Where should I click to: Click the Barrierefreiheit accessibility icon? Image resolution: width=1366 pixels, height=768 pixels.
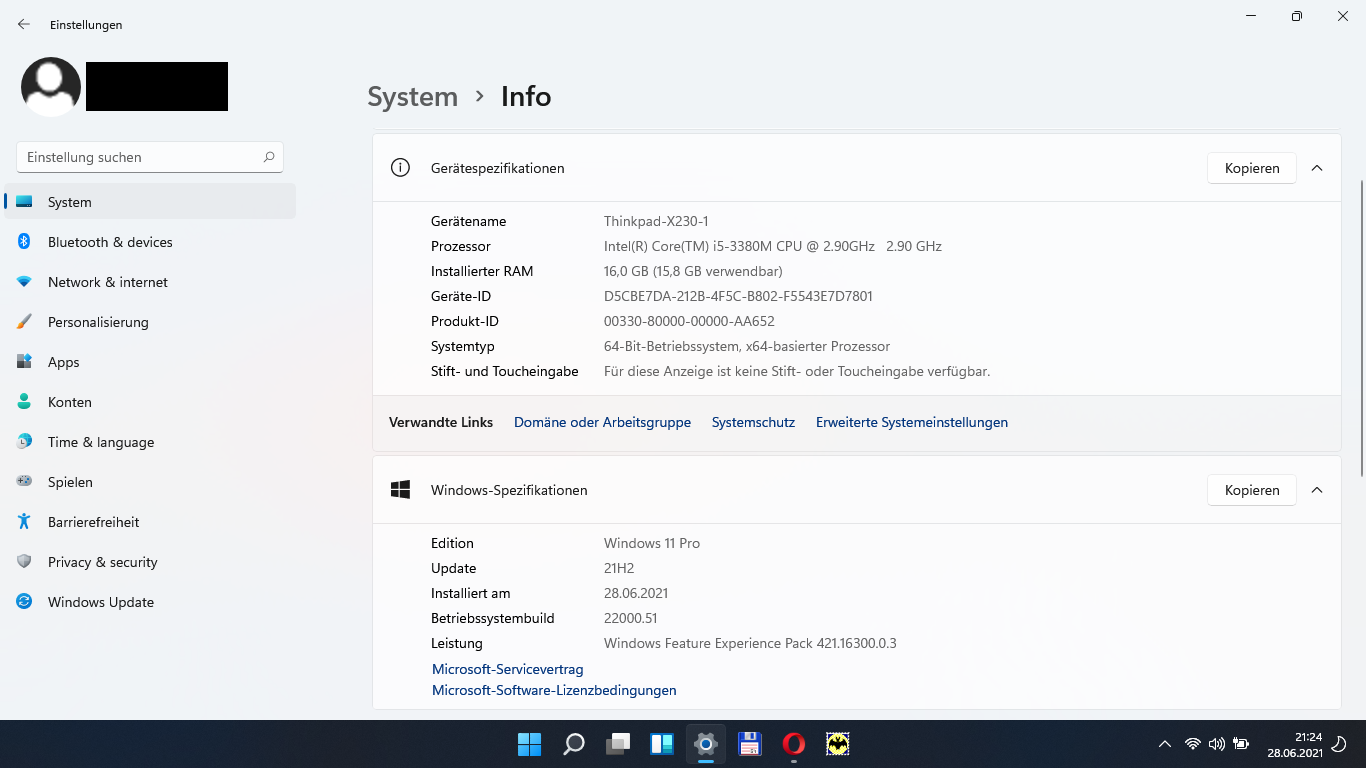coord(24,522)
